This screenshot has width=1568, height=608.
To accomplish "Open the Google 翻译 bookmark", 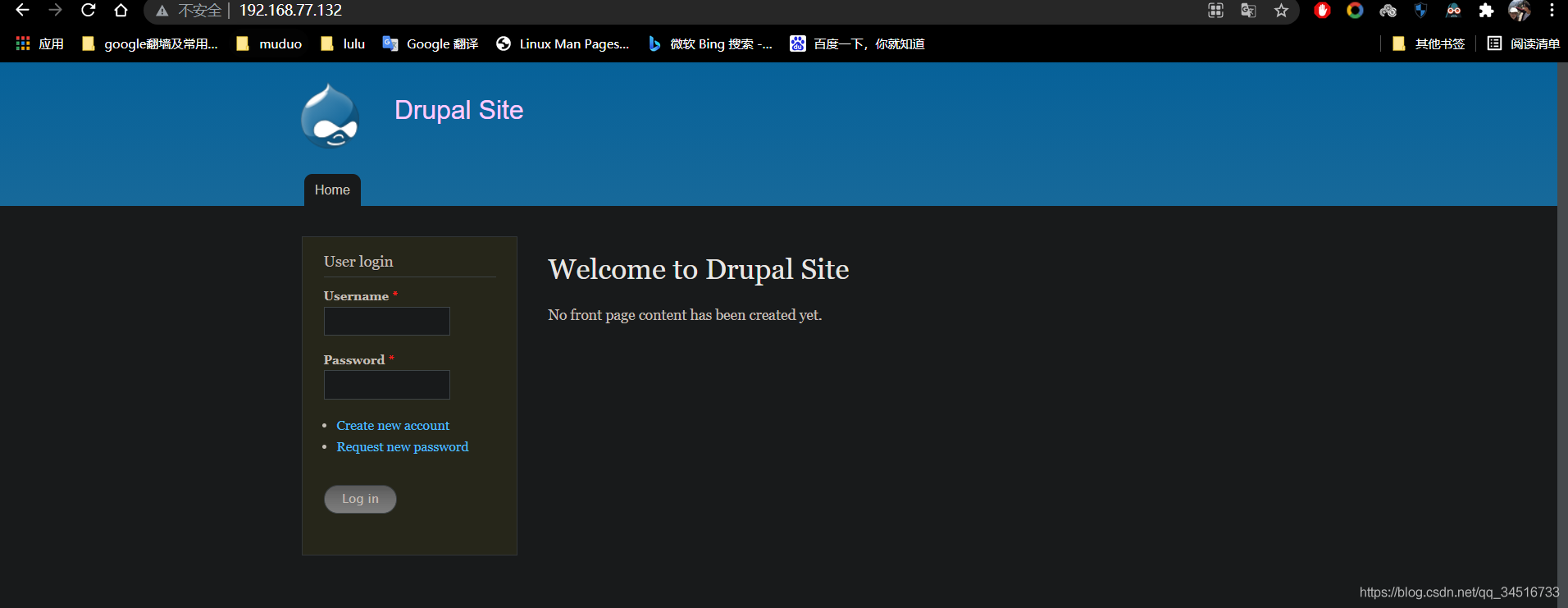I will (431, 43).
